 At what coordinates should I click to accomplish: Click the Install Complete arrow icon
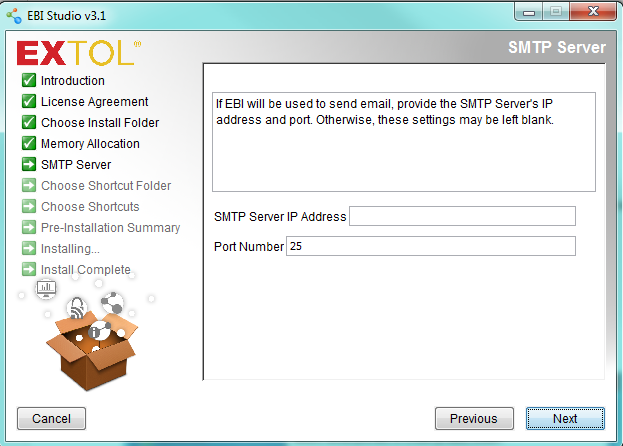coord(29,270)
